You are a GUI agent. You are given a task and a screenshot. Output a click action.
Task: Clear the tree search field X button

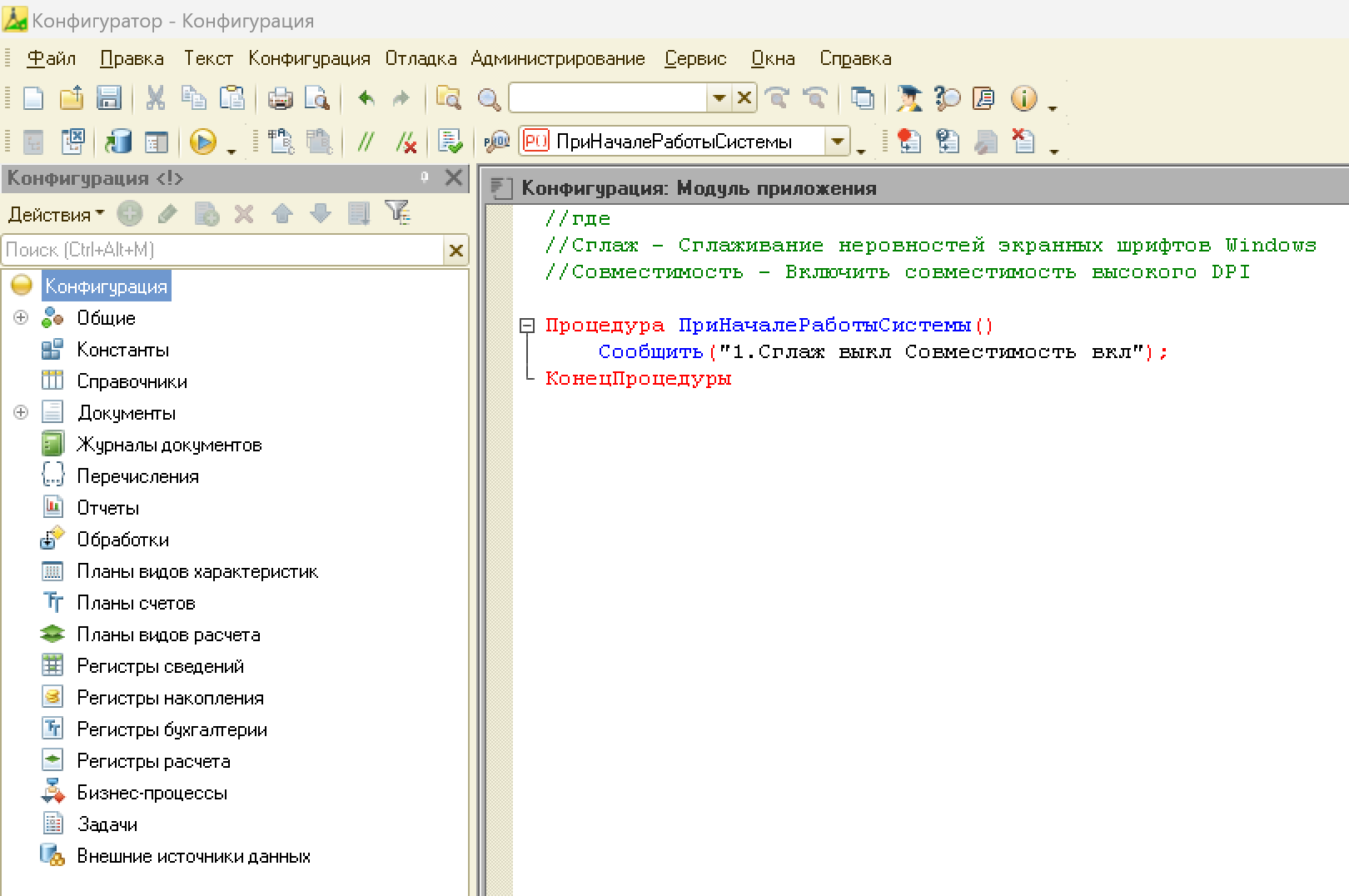pyautogui.click(x=456, y=250)
